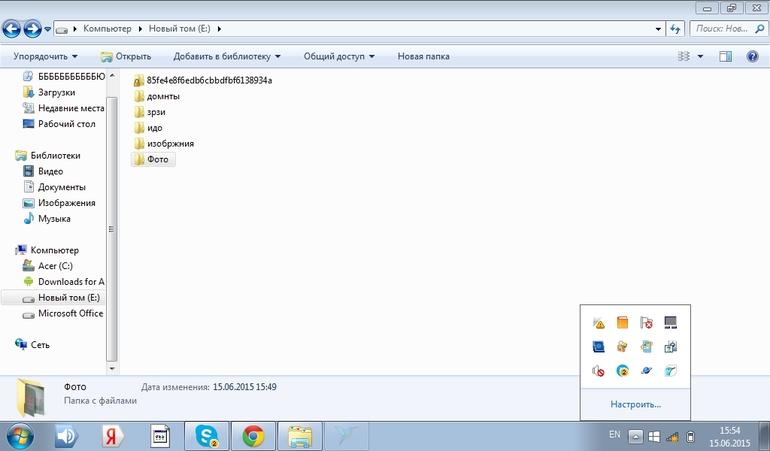
Task: Launch Google Chrome from the taskbar
Action: coord(253,436)
